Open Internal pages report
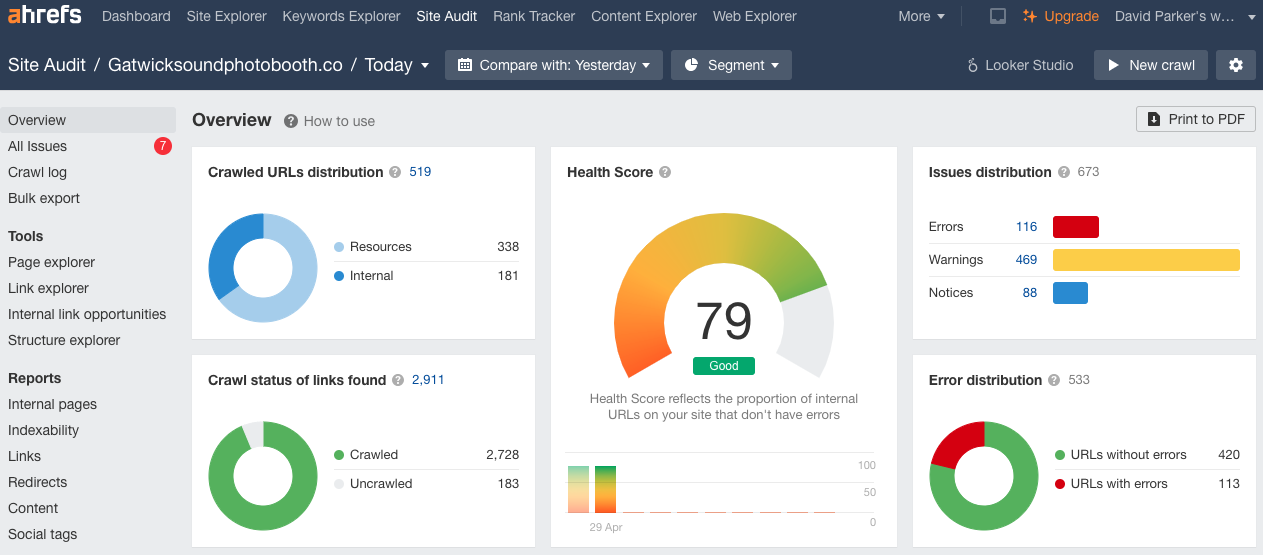Viewport: 1263px width, 555px height. pos(52,404)
